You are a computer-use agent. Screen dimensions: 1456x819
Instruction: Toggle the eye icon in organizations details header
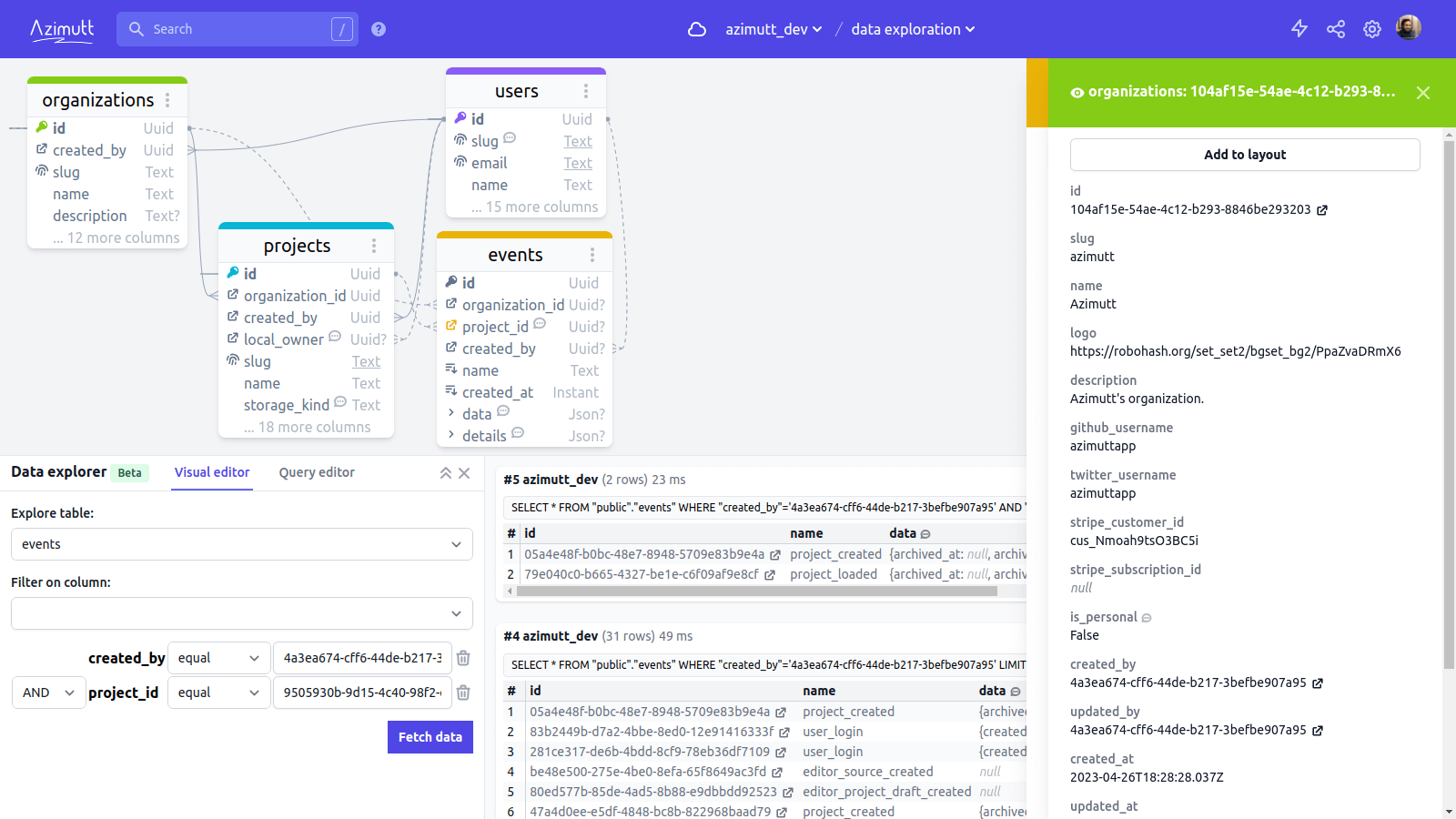tap(1077, 93)
